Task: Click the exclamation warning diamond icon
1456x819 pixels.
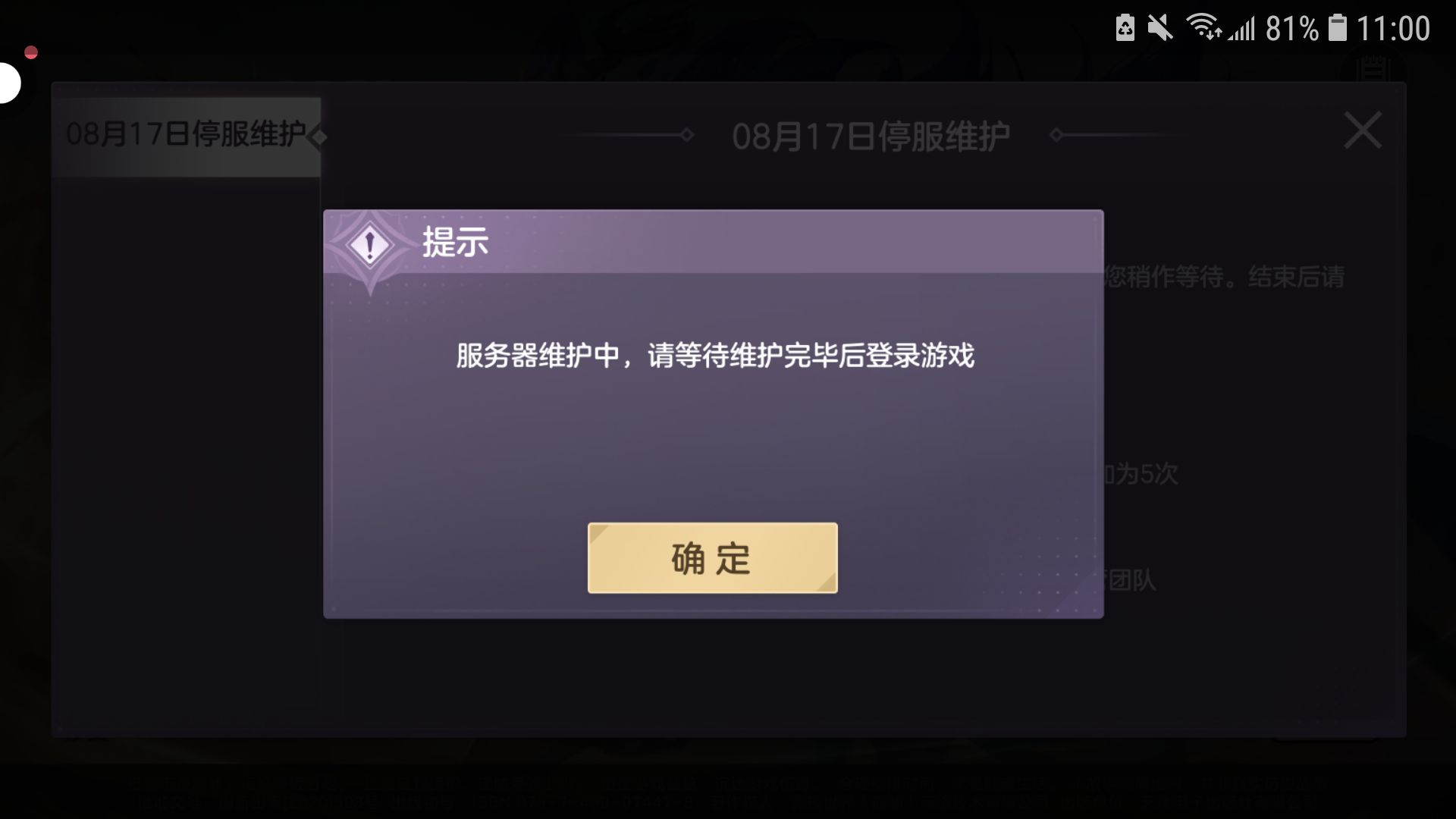Action: [x=369, y=245]
